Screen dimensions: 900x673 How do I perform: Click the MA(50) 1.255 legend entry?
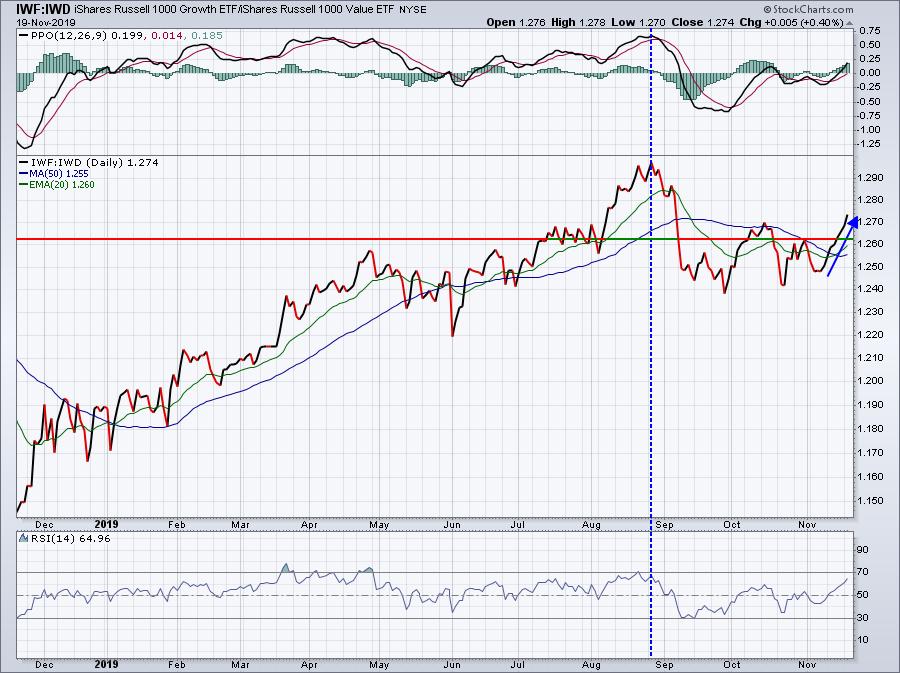click(60, 174)
